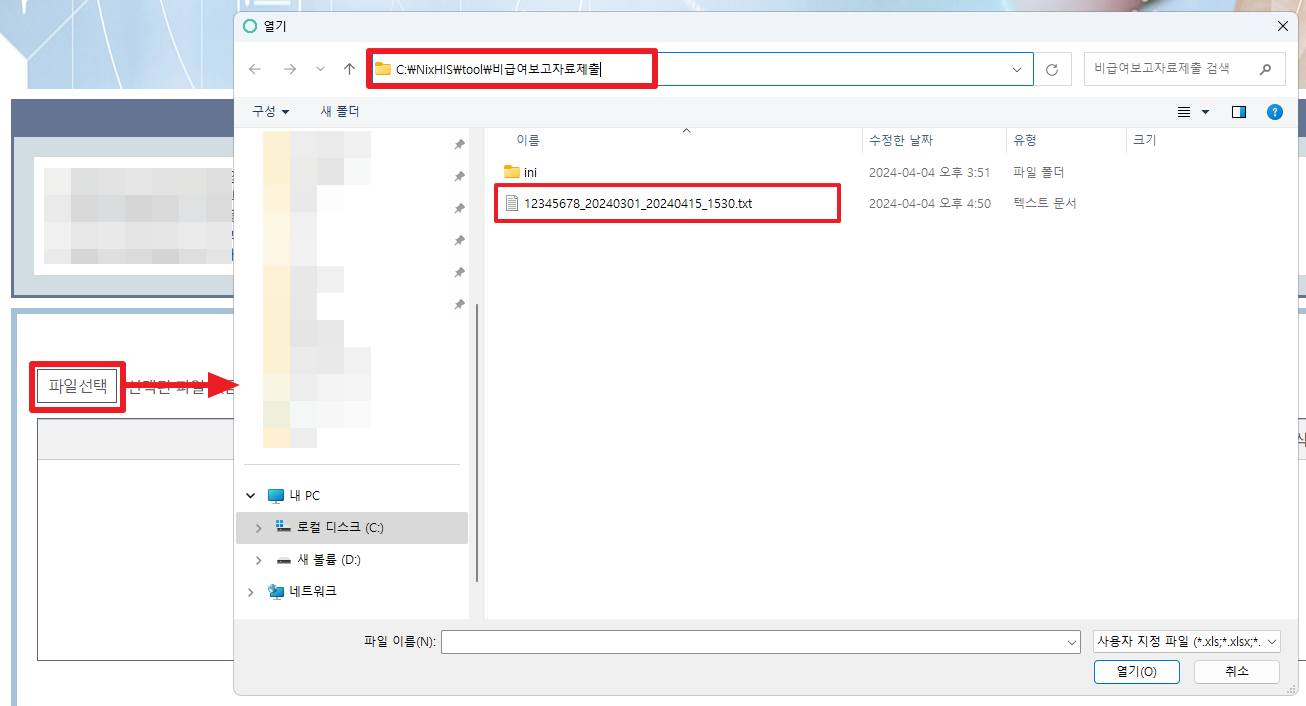Image resolution: width=1306 pixels, height=706 pixels.
Task: Click the Forward navigation arrow
Action: pyautogui.click(x=289, y=69)
